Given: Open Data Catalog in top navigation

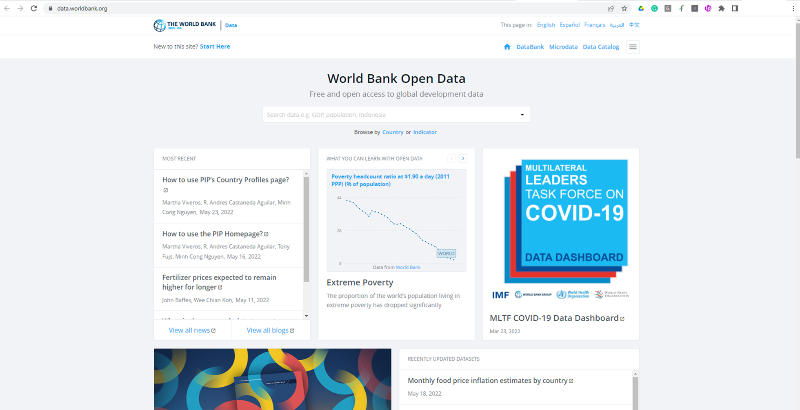Looking at the screenshot, I should [601, 47].
